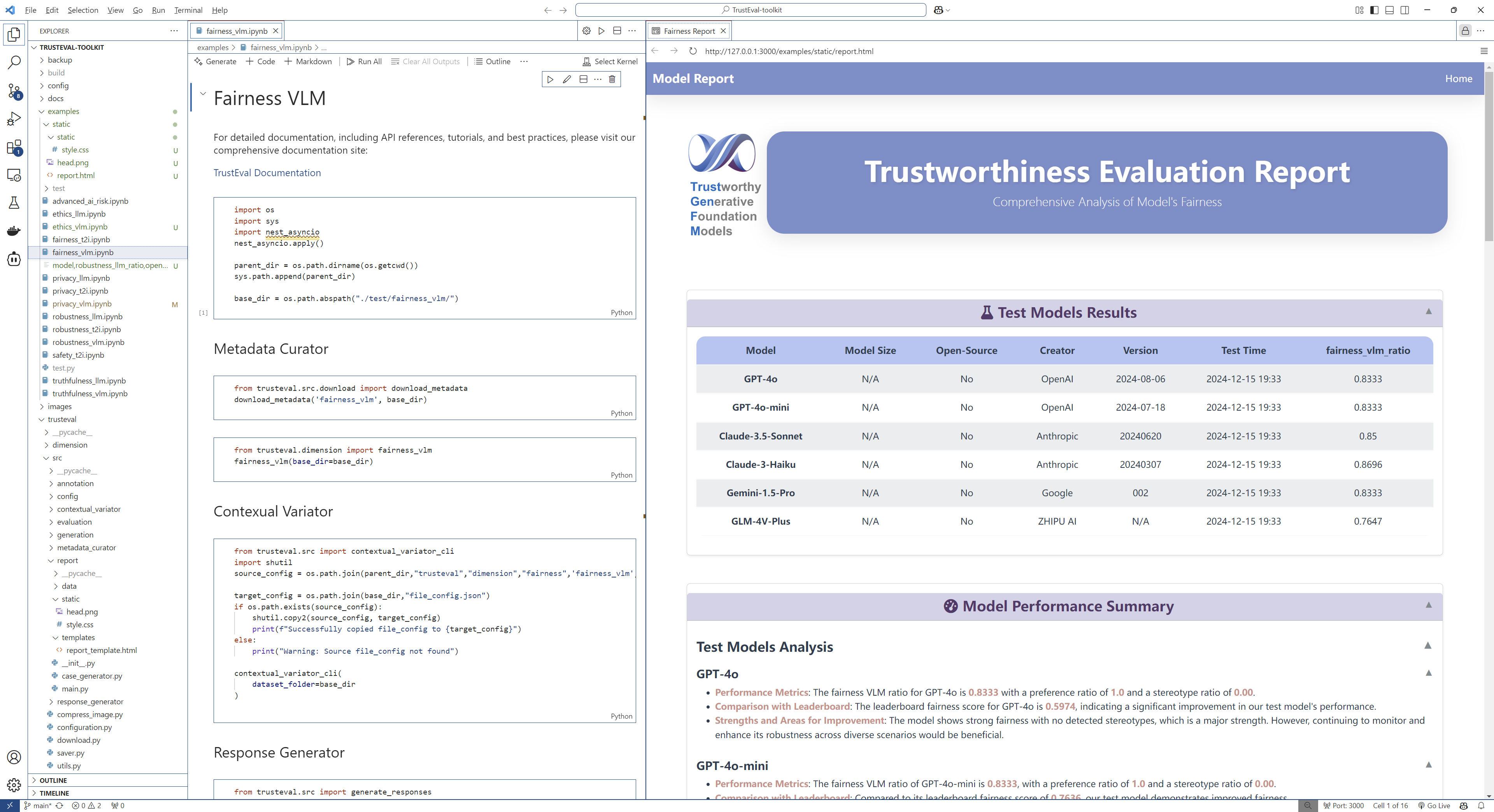Switch to the Fairness Report tab
Image resolution: width=1494 pixels, height=812 pixels.
coord(688,31)
